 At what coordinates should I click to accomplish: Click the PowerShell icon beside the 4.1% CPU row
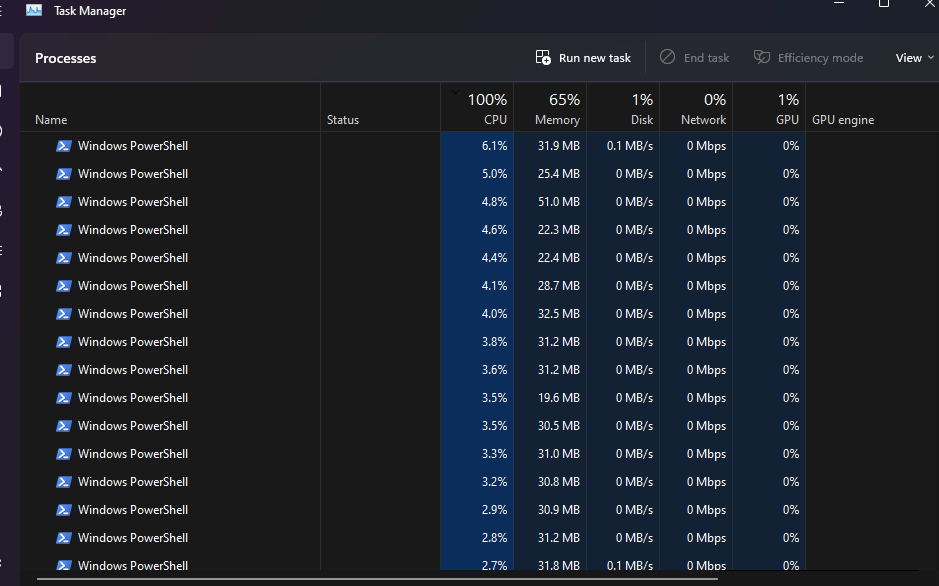[x=64, y=286]
